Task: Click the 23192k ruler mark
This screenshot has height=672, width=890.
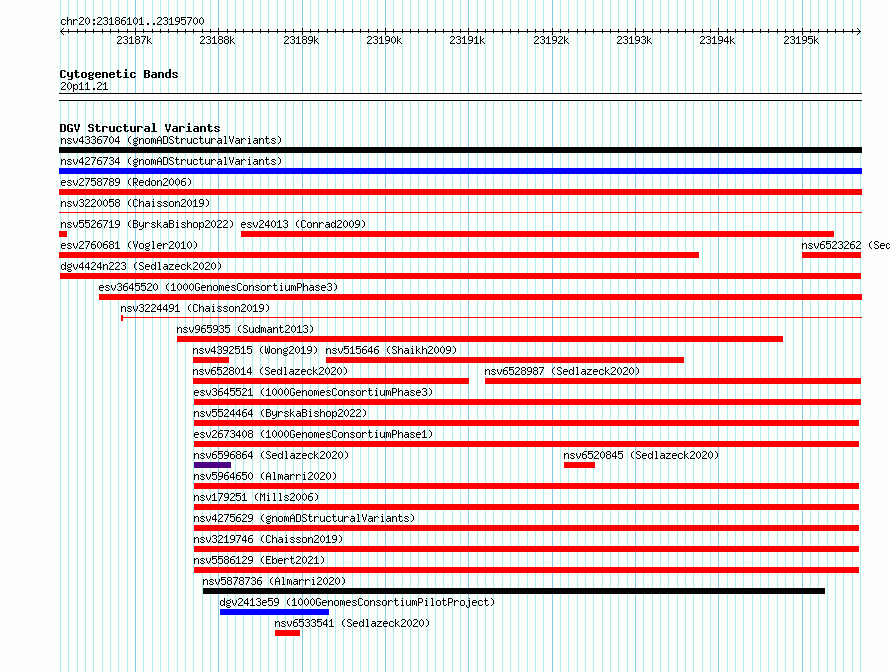Action: [x=551, y=40]
